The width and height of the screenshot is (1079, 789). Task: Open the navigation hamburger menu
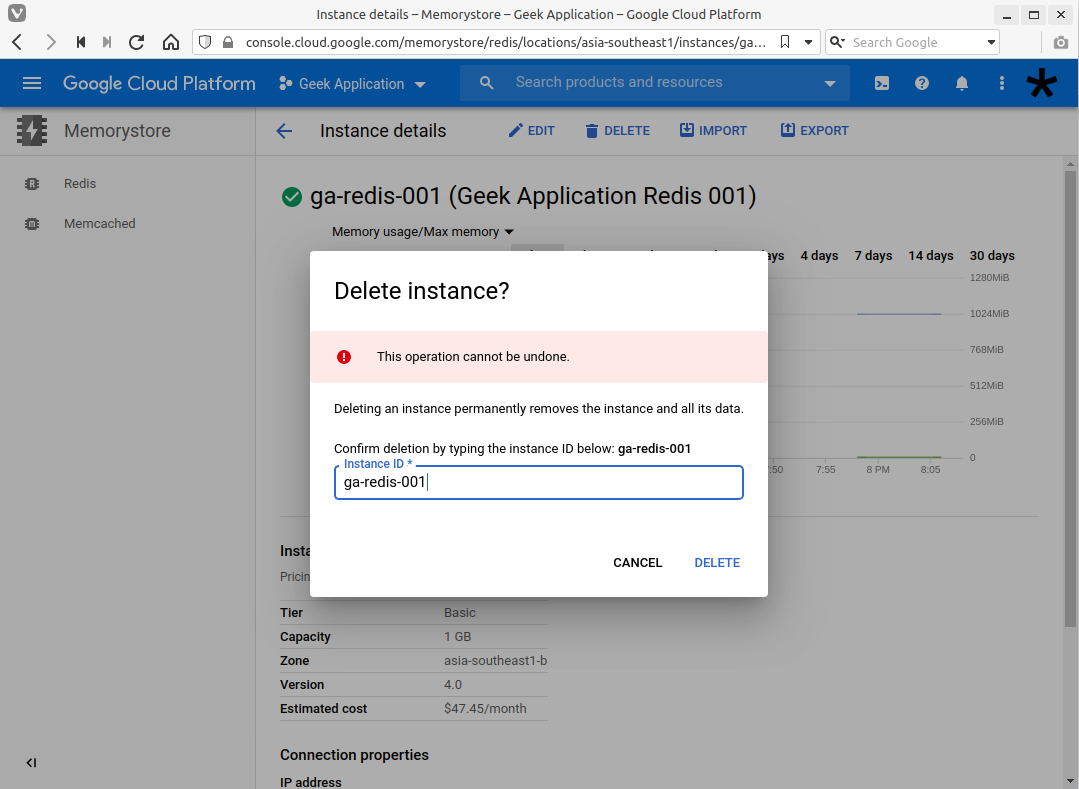(x=32, y=83)
